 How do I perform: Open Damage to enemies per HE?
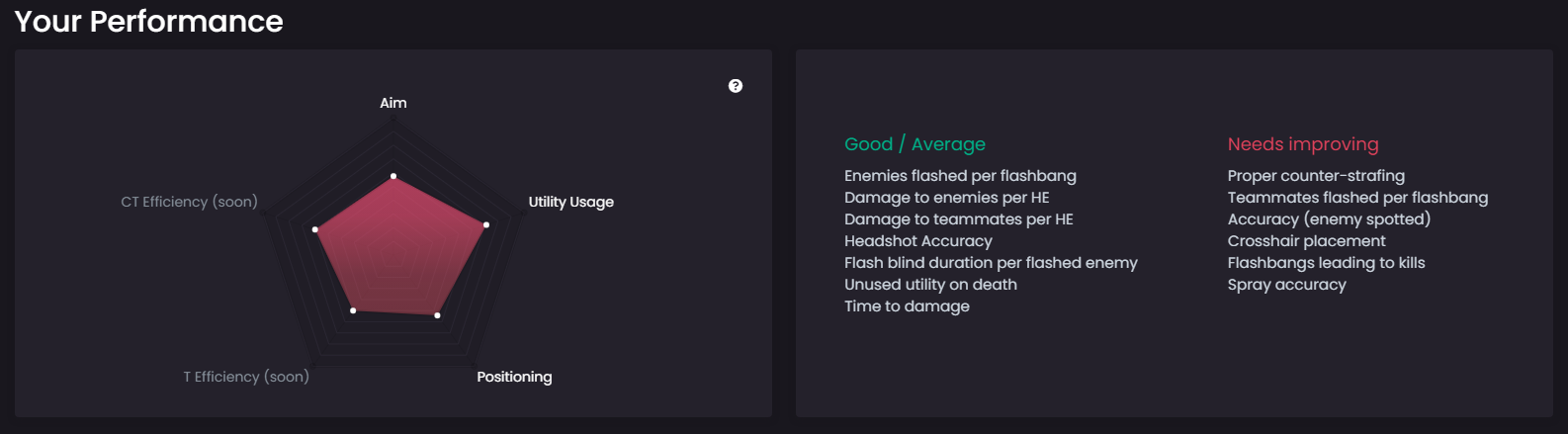946,198
